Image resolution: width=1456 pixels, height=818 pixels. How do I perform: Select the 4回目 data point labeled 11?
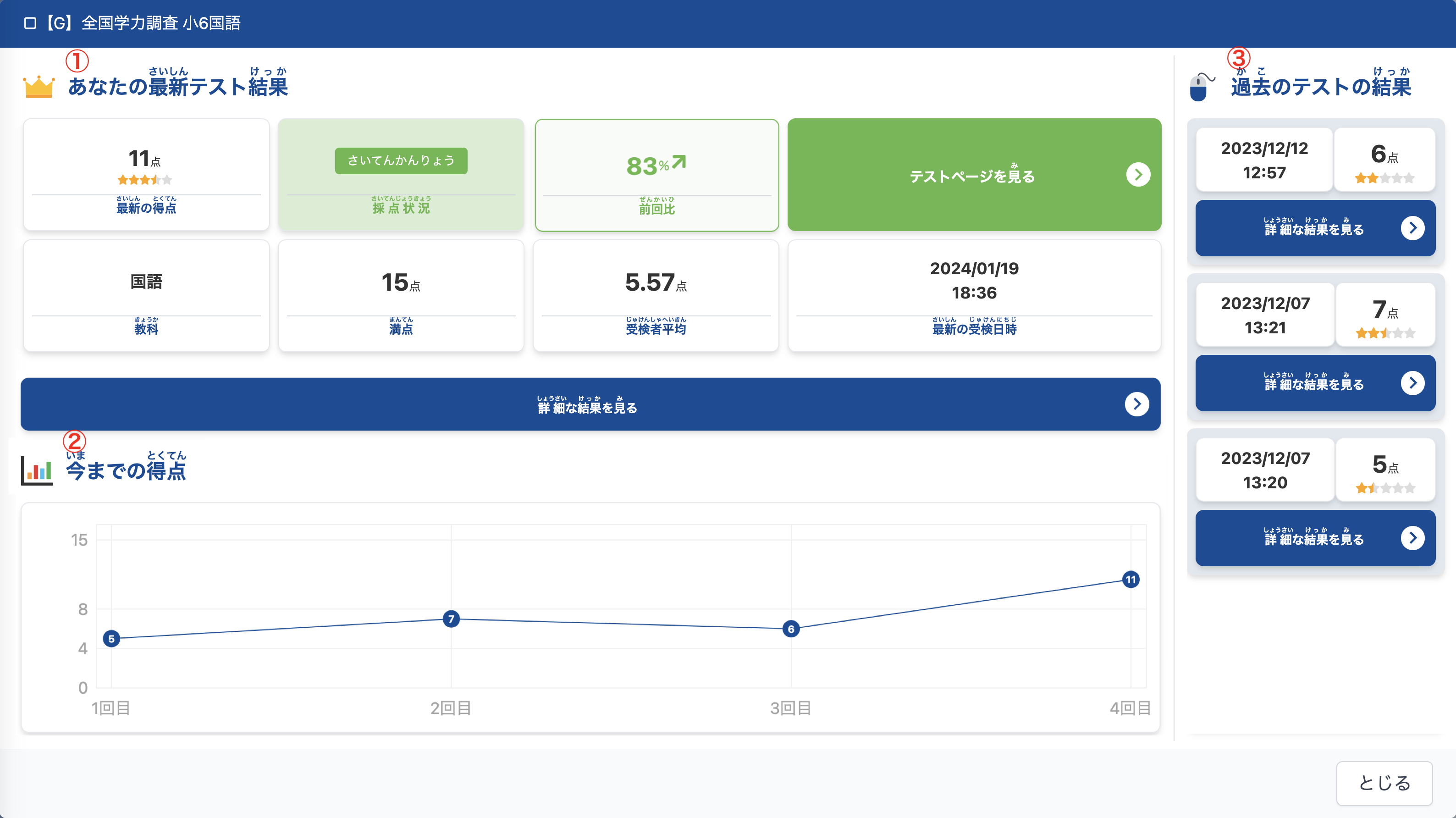tap(1131, 580)
